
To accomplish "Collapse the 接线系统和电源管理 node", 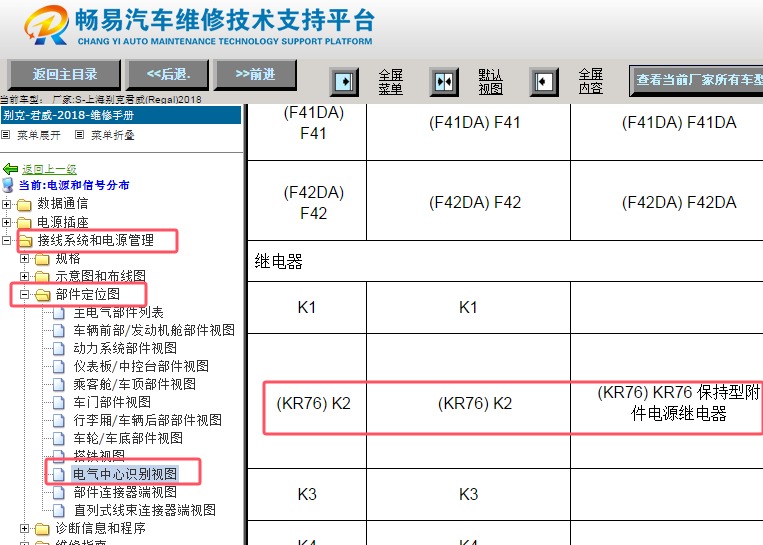I will pyautogui.click(x=6, y=240).
